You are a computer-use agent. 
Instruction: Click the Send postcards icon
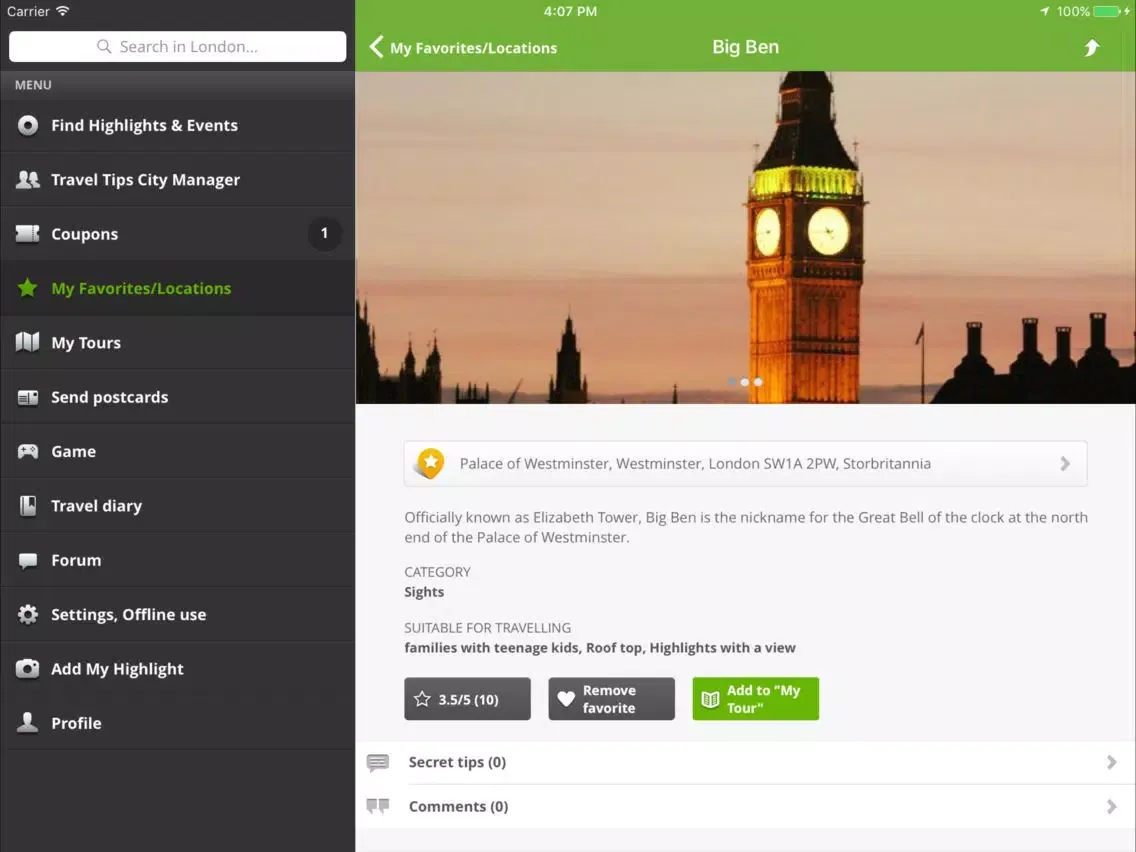pos(28,397)
